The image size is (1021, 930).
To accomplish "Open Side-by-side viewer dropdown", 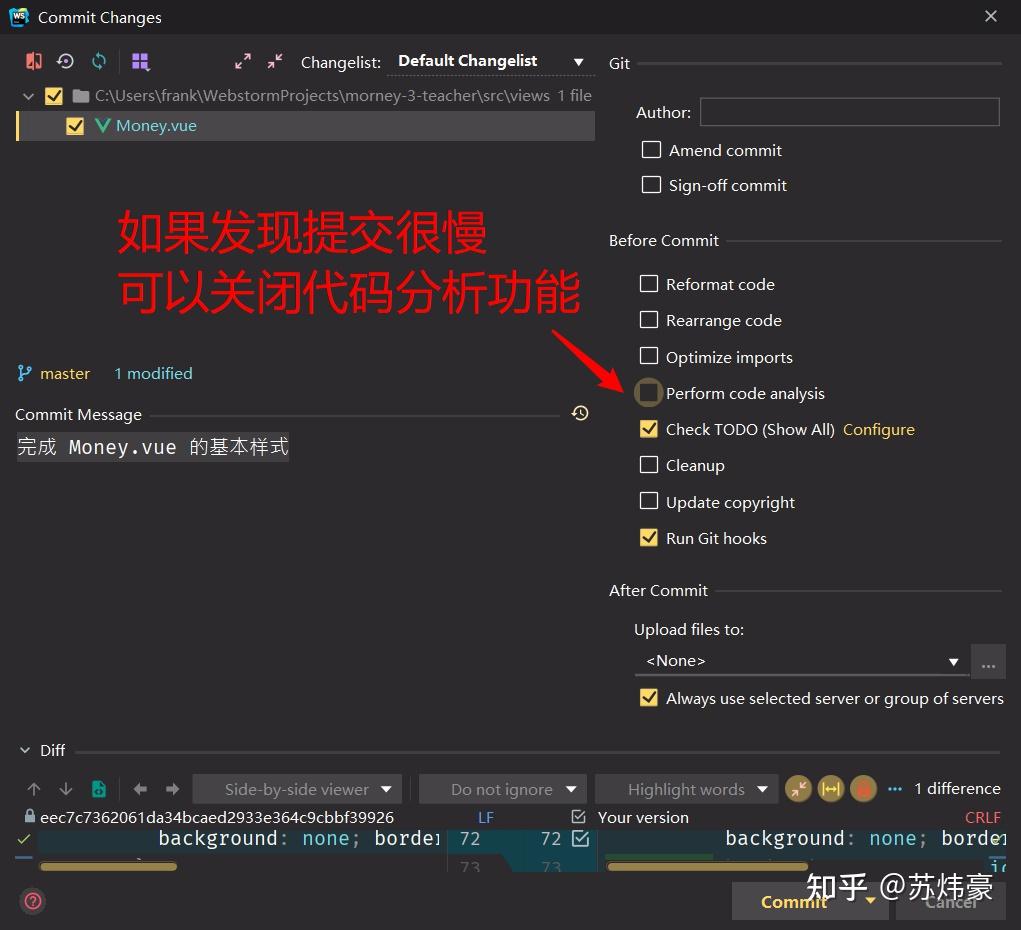I will pos(297,789).
